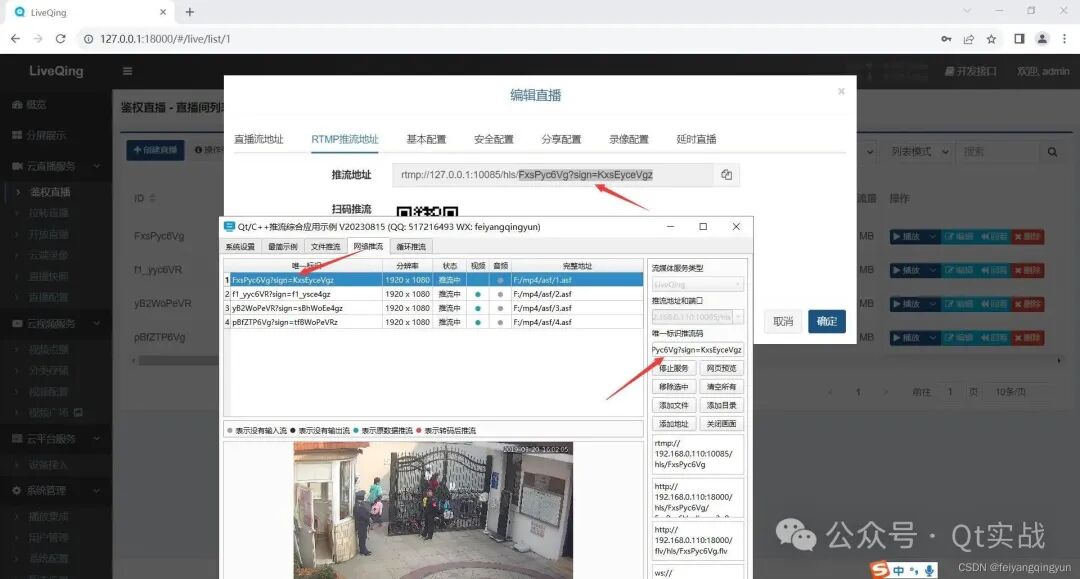The height and width of the screenshot is (579, 1080).
Task: Expand the 云平台服务 sidebar section
Action: point(47,438)
